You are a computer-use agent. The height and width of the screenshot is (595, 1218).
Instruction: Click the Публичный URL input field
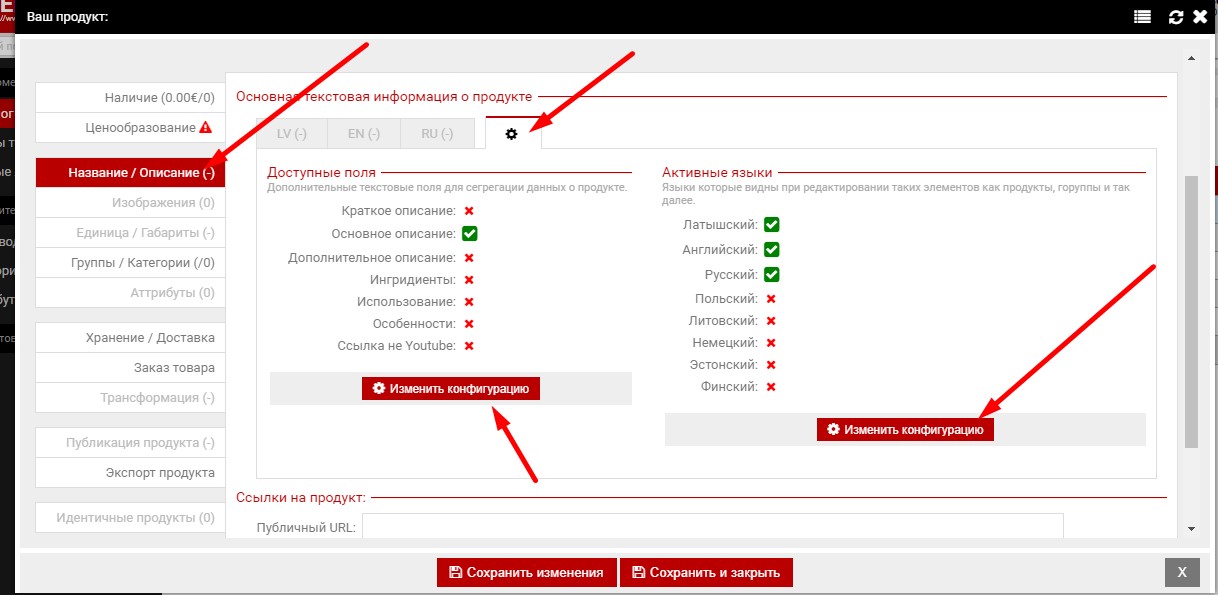pos(712,526)
